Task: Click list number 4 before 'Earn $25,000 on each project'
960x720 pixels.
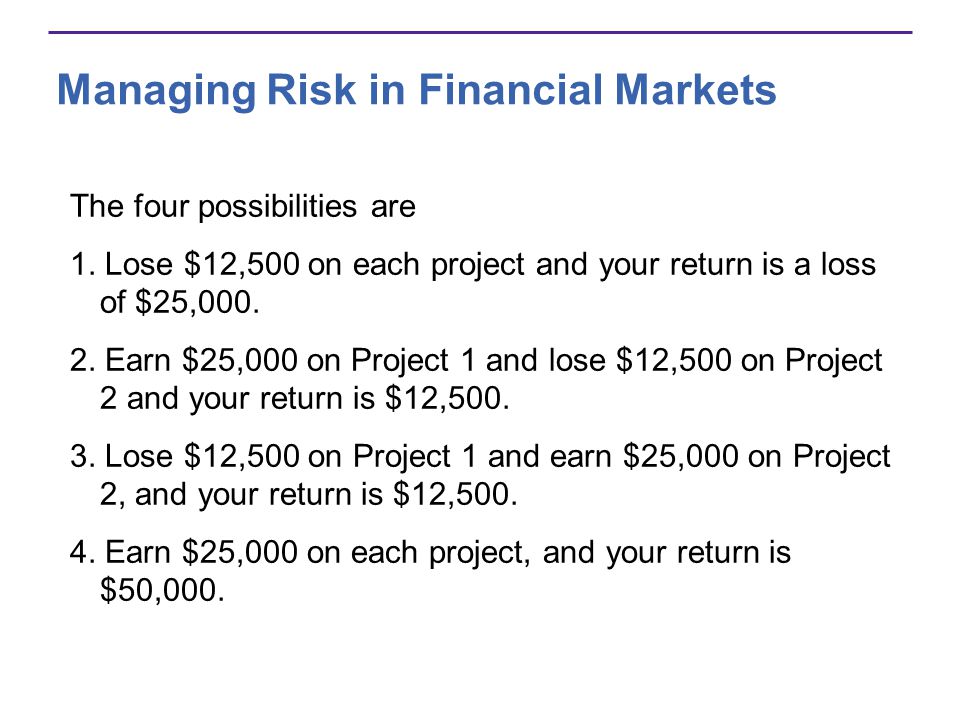Action: (82, 552)
